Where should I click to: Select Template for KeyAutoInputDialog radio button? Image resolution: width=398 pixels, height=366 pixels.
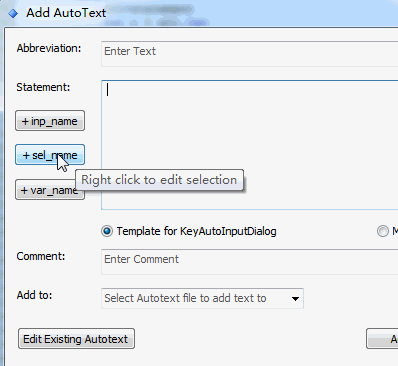[x=107, y=231]
